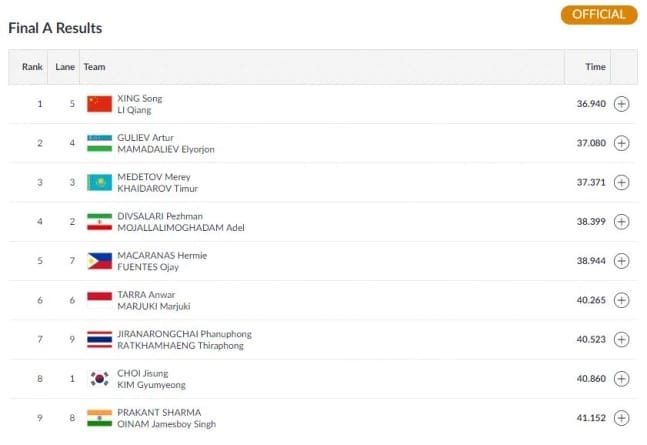Click the plus icon beside 38.944

(x=621, y=261)
